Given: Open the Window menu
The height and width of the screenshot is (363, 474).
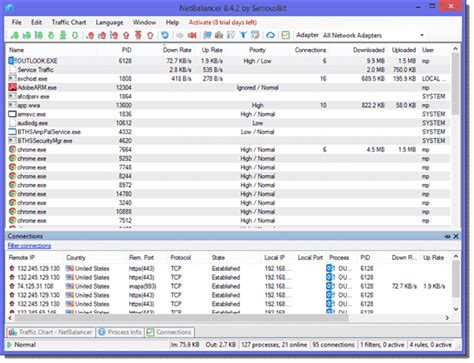Looking at the screenshot, I should pos(144,22).
